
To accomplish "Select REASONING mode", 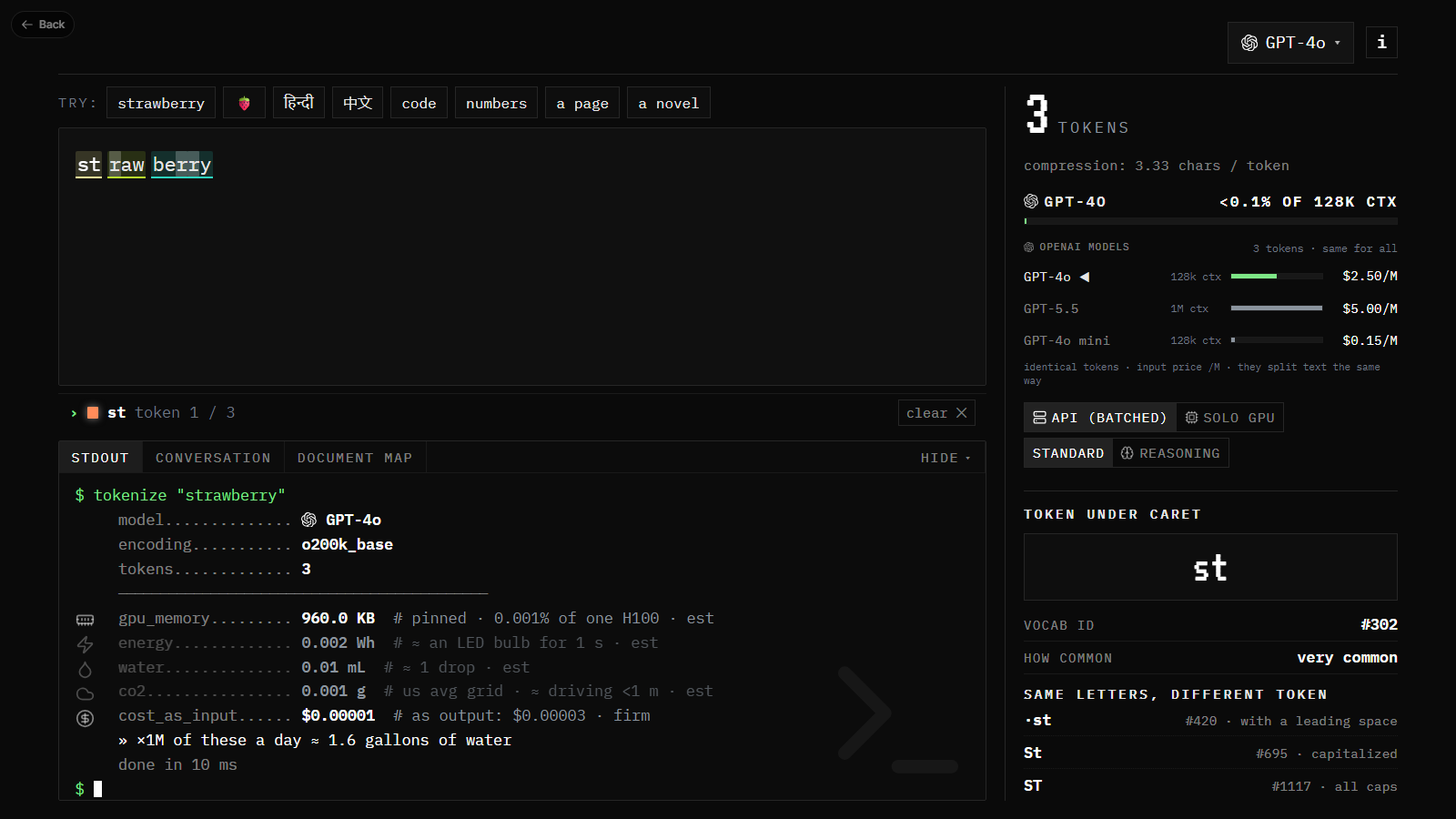I will point(1170,453).
